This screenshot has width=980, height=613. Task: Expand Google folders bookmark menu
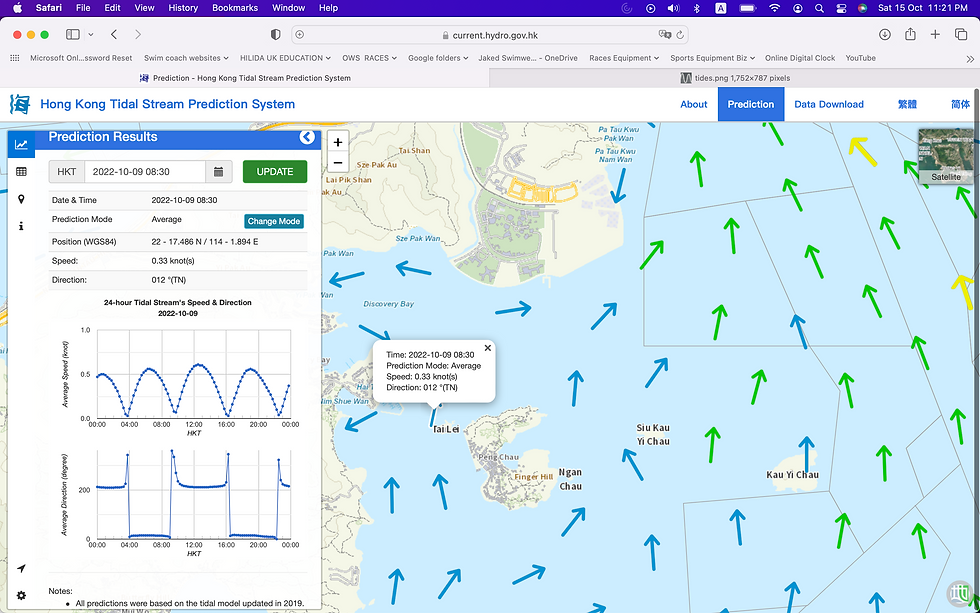(438, 58)
